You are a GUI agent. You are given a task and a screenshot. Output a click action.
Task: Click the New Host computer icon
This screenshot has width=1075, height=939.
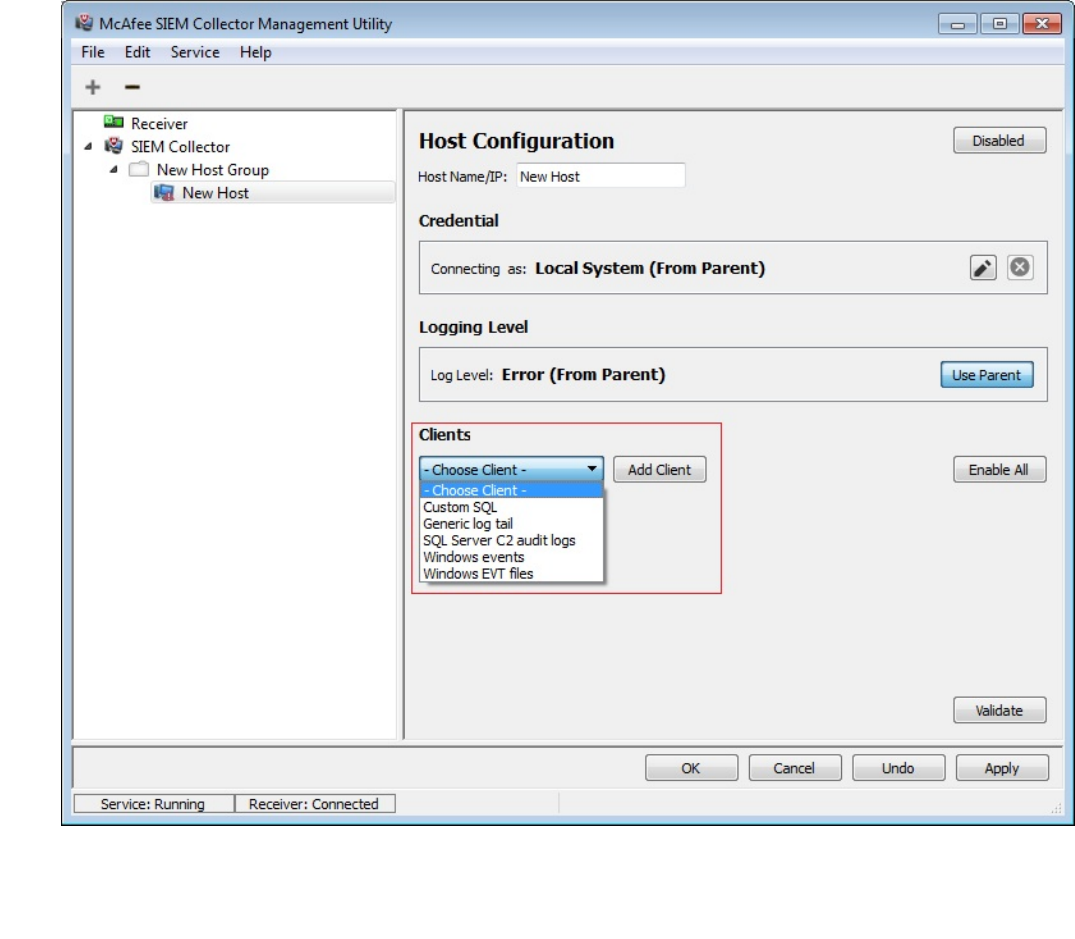point(164,193)
